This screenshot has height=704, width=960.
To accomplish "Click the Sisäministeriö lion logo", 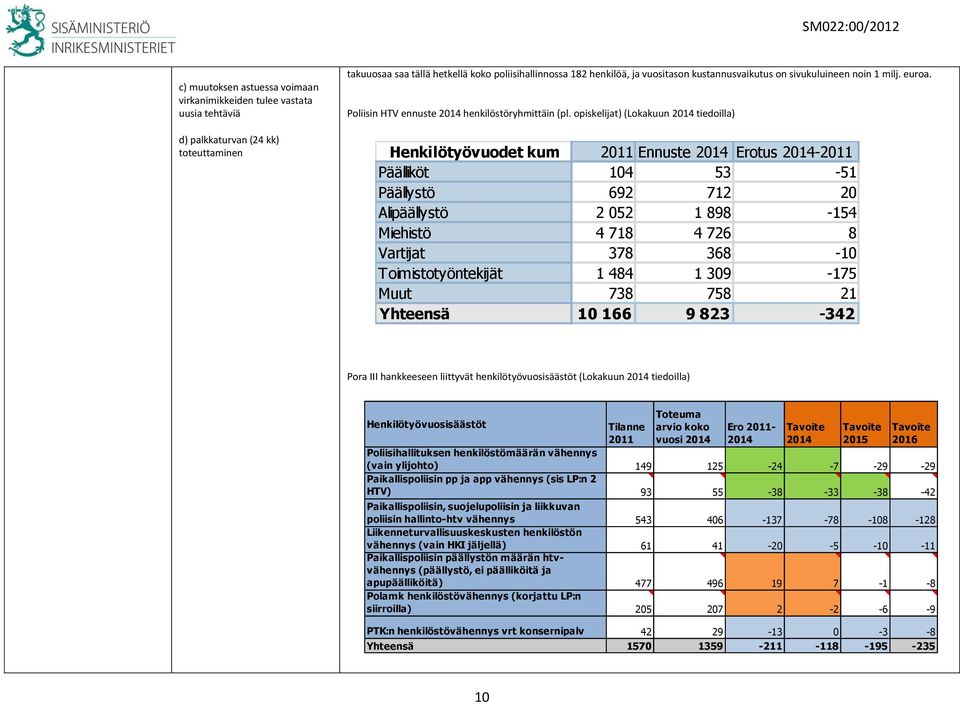I will pyautogui.click(x=26, y=30).
